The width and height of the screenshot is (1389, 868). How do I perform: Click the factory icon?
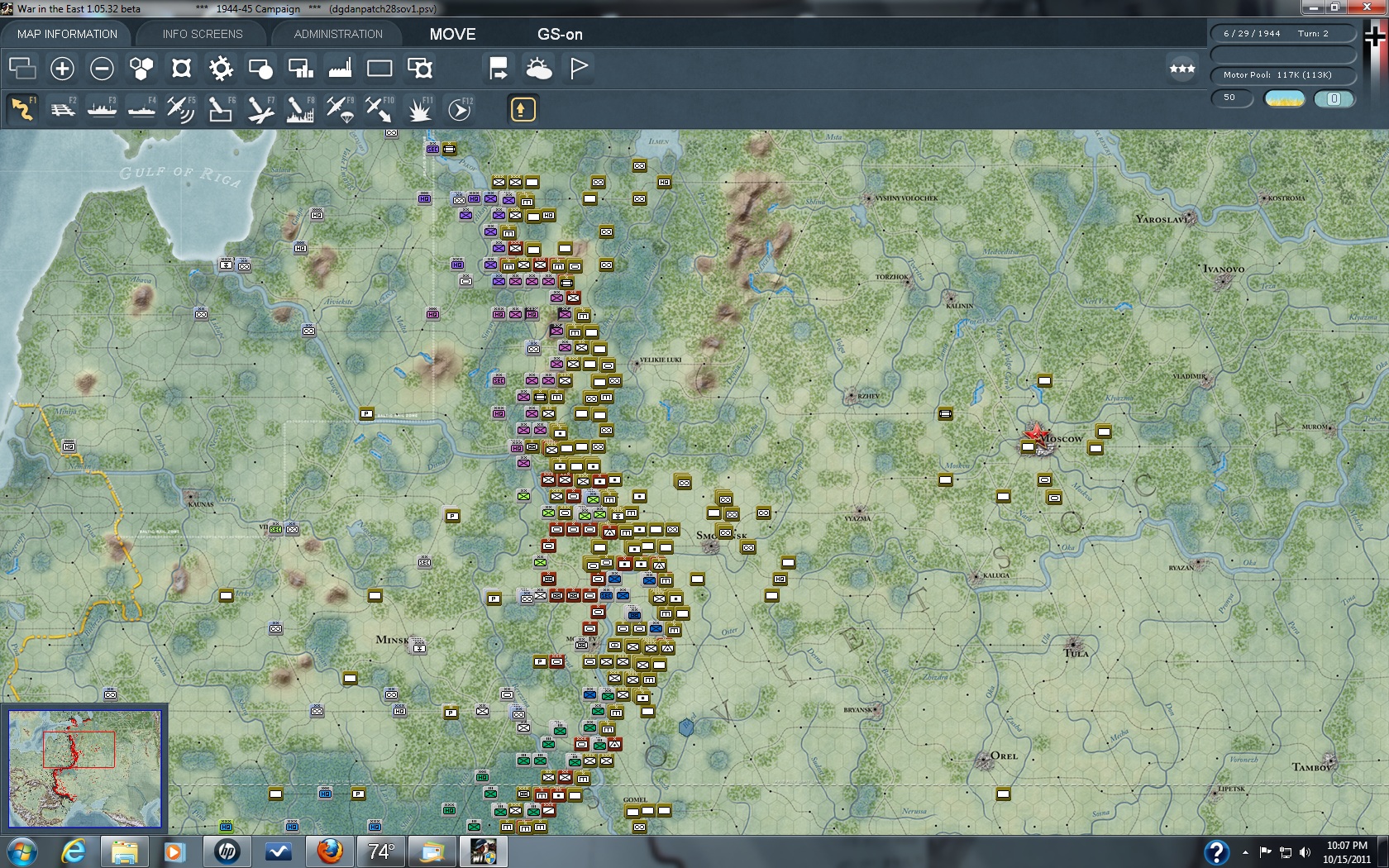[x=340, y=68]
